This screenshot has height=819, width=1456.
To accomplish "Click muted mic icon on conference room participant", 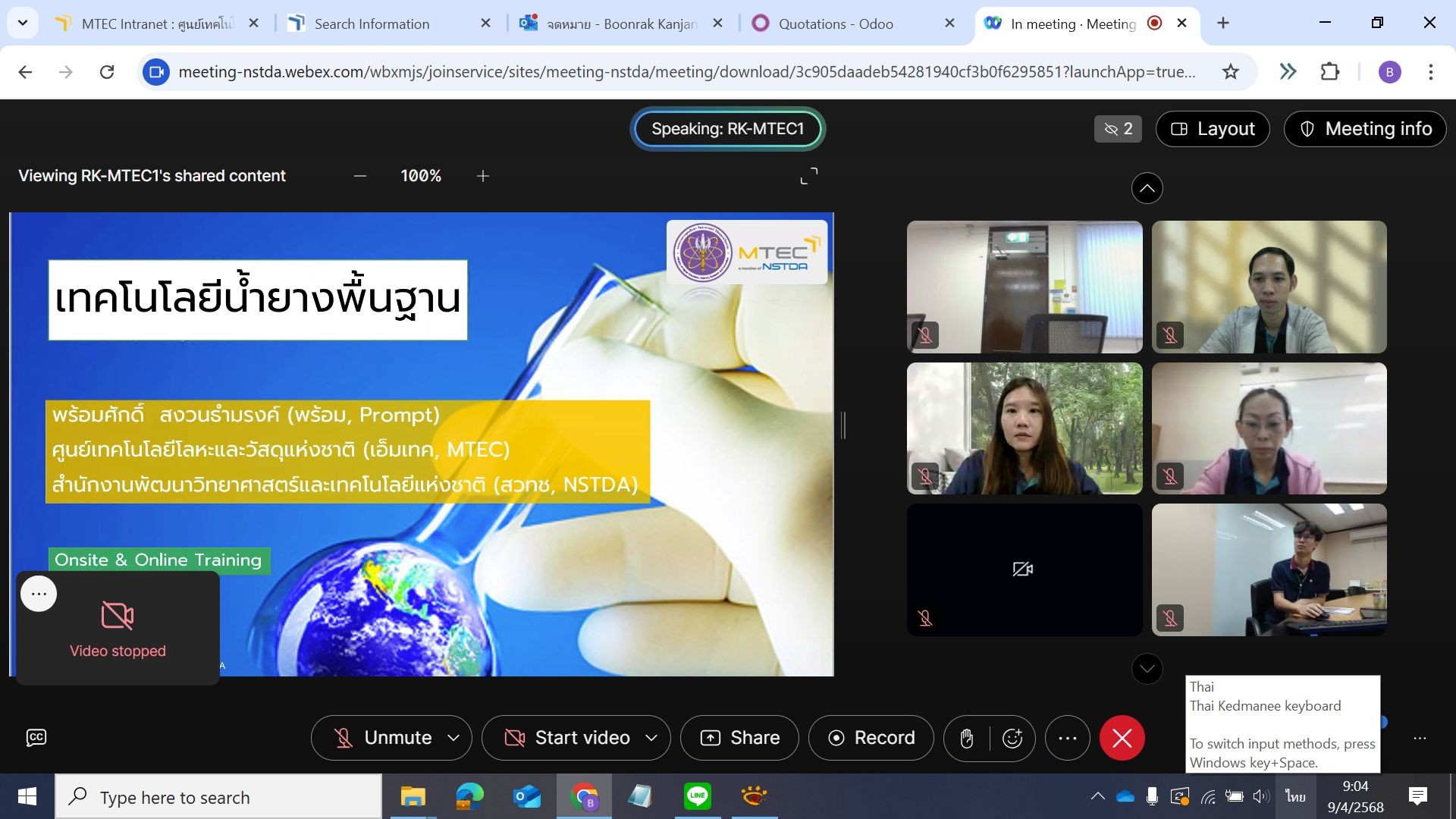I will click(1170, 618).
